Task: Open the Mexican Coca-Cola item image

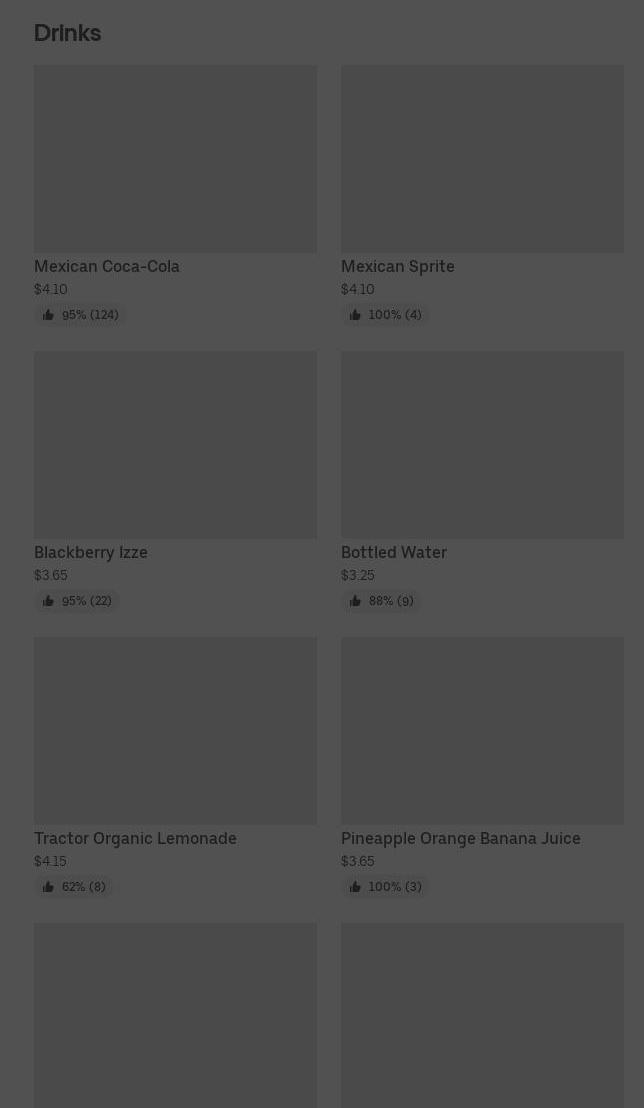Action: (x=175, y=159)
